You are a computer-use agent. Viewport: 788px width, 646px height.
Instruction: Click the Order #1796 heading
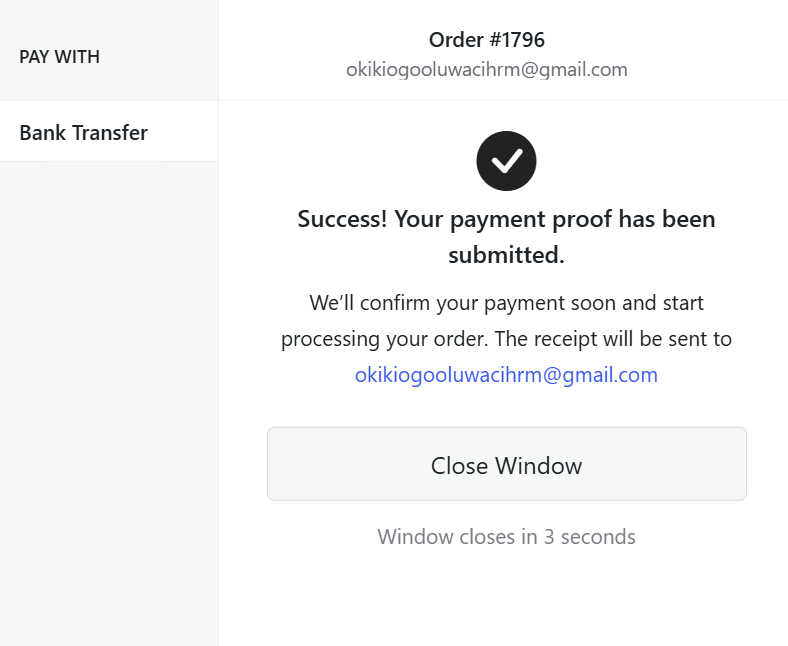coord(486,40)
